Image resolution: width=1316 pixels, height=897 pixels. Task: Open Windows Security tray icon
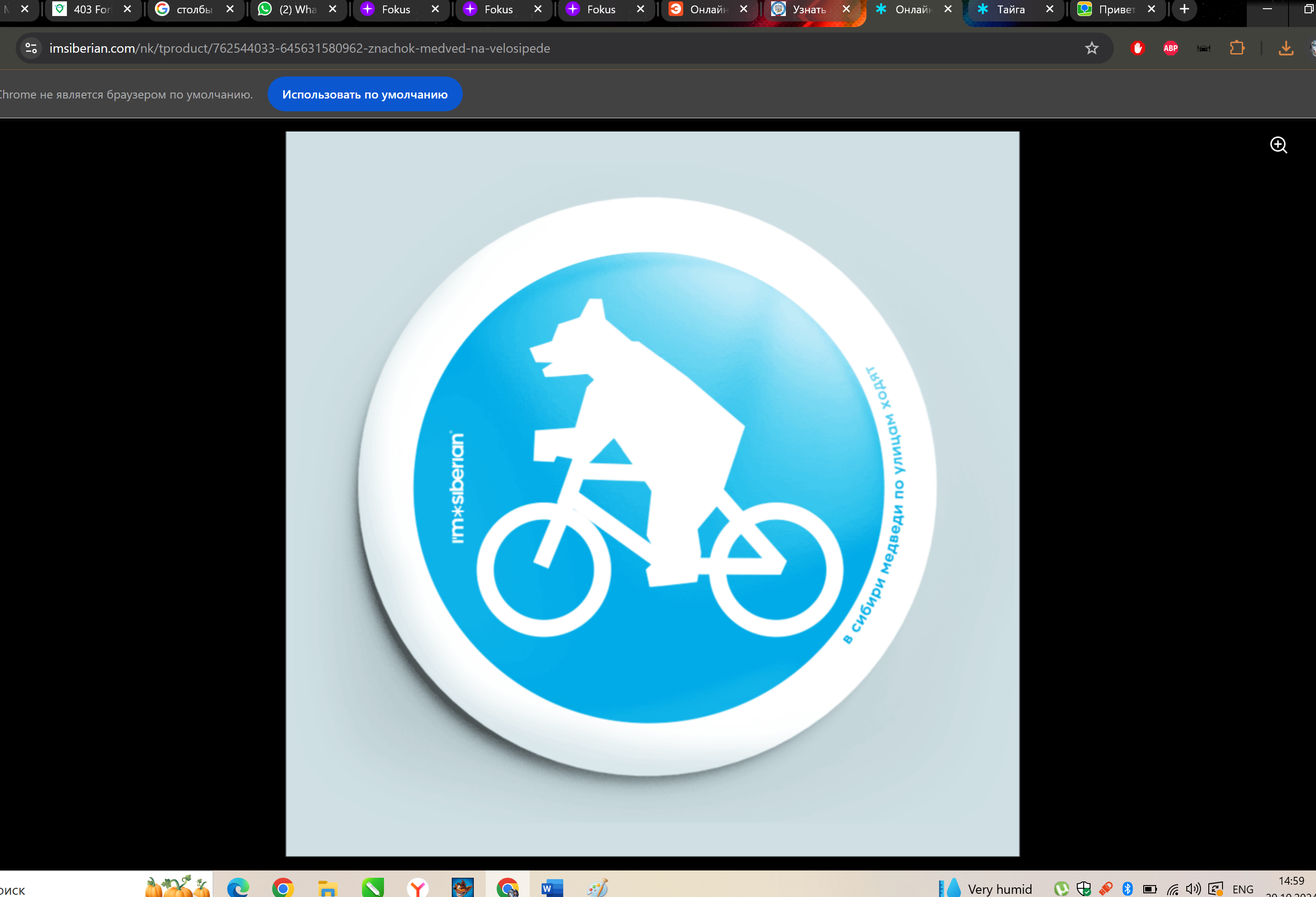1083,888
